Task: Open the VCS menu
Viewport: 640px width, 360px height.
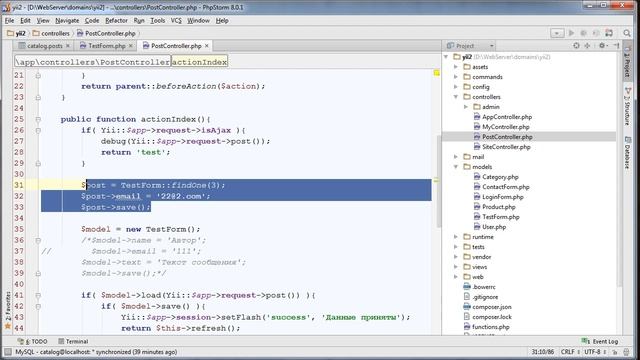Action: [x=176, y=20]
